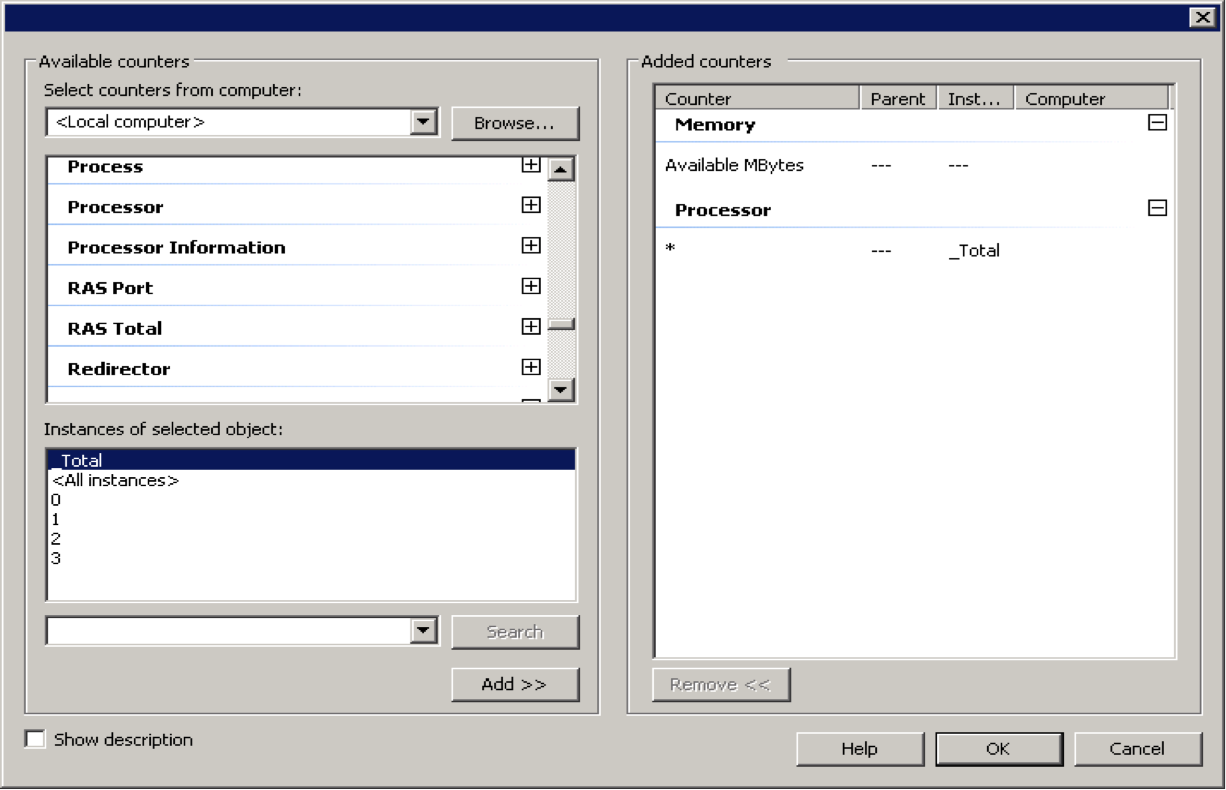
Task: Confirm counter selection with OK
Action: tap(998, 748)
